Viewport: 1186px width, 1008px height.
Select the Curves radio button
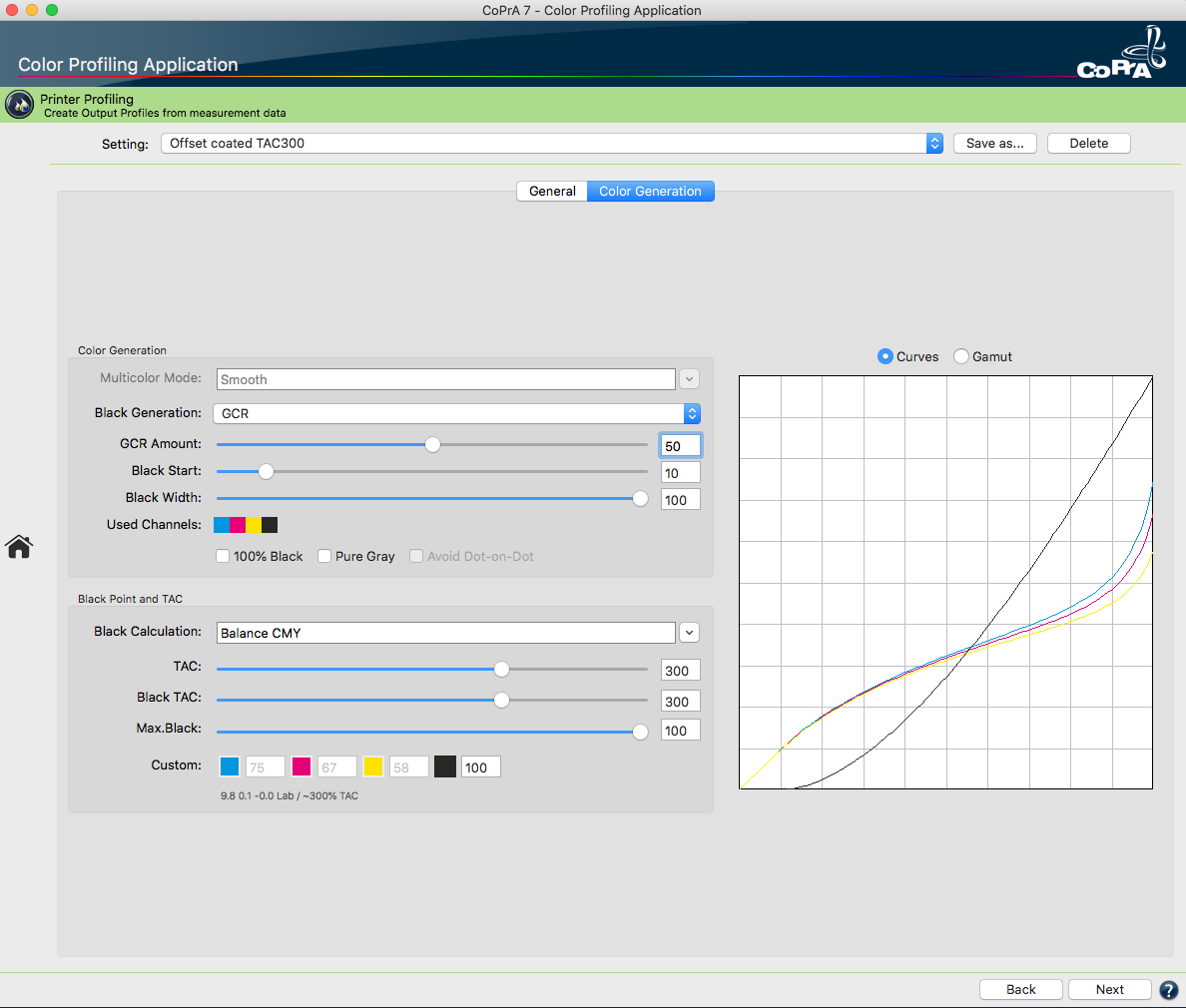885,356
